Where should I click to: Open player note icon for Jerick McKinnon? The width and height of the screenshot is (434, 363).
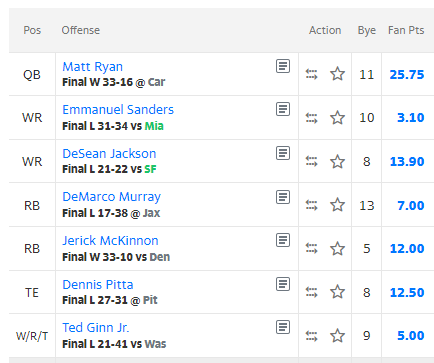coord(283,240)
